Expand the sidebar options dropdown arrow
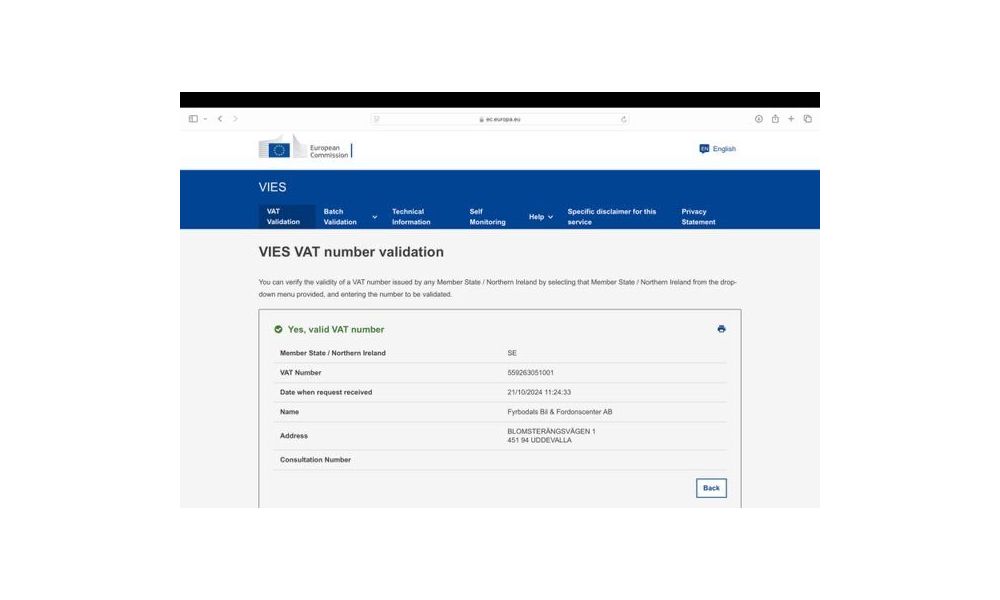 (205, 119)
